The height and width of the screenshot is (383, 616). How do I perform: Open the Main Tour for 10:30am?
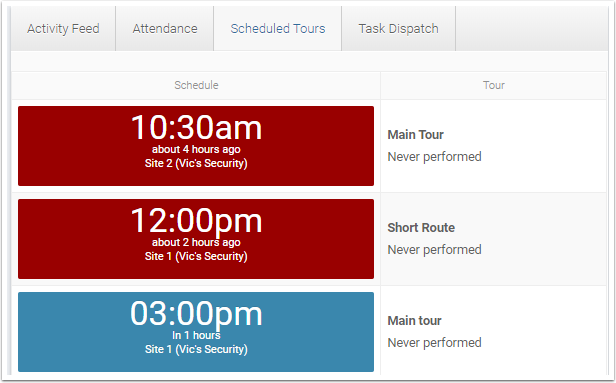click(415, 135)
